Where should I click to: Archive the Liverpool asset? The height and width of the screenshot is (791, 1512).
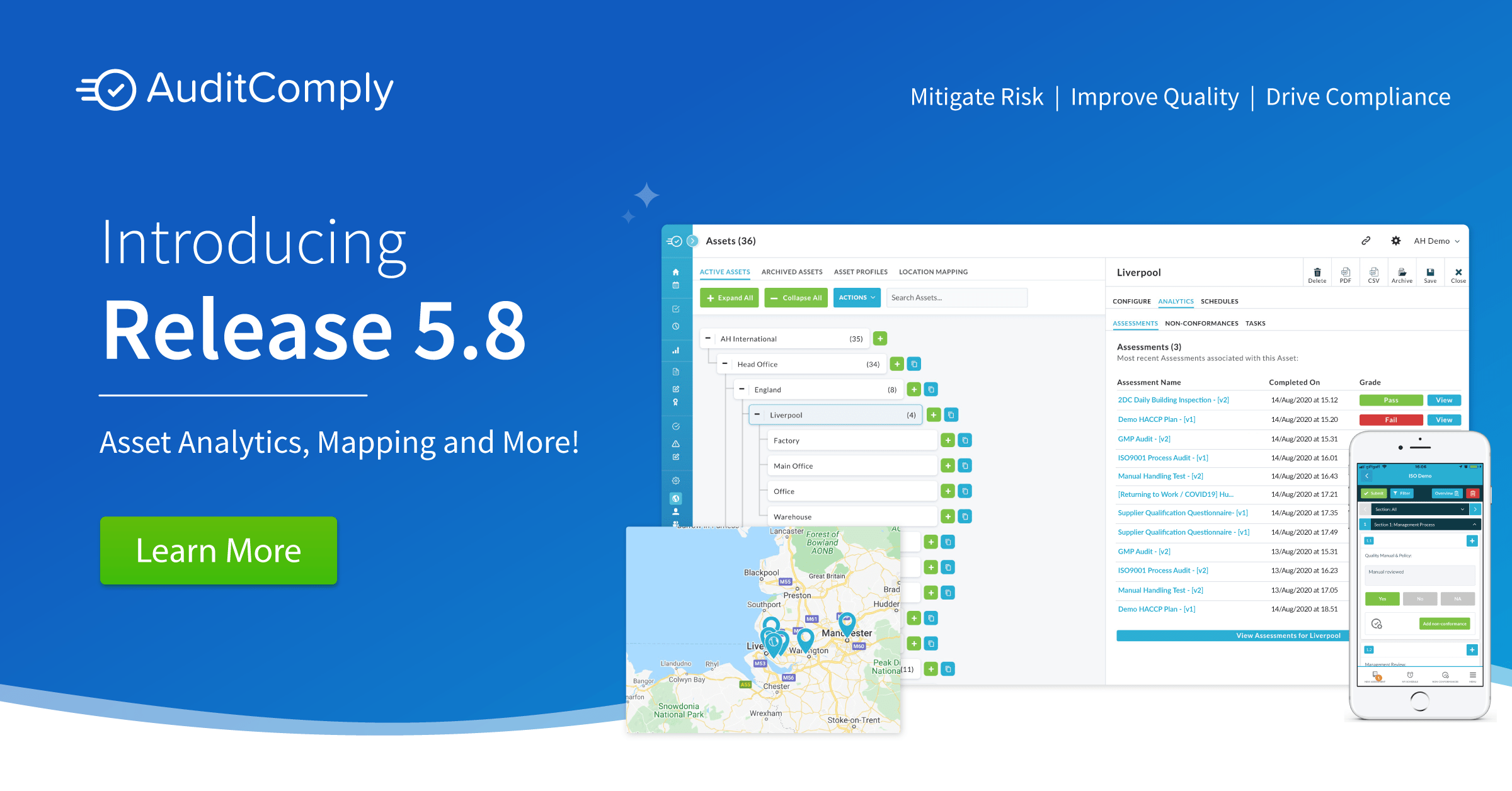pyautogui.click(x=1402, y=275)
